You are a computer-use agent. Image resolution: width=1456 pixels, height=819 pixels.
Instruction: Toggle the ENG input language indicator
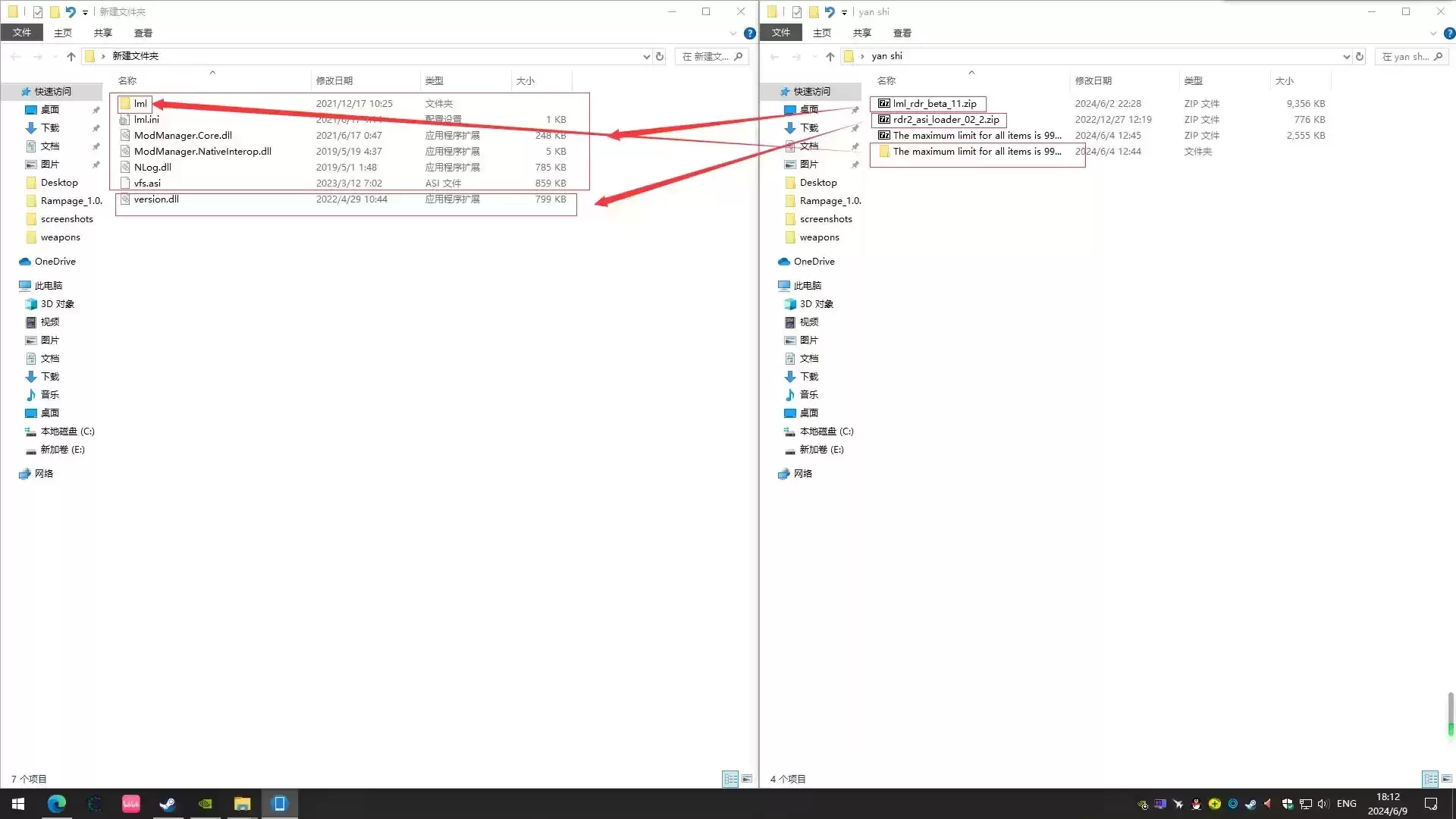click(x=1346, y=804)
